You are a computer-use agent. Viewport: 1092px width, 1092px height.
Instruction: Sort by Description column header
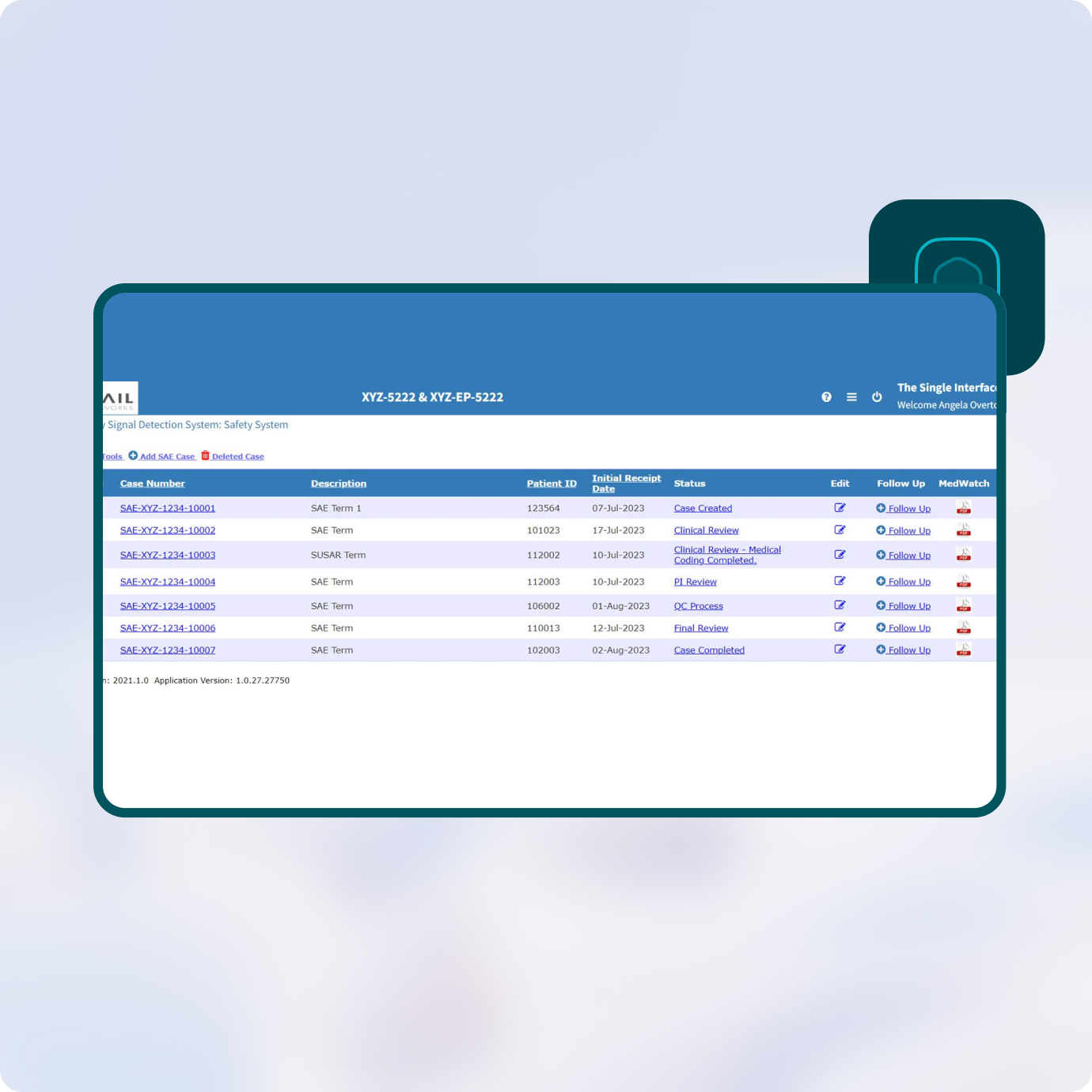point(338,483)
